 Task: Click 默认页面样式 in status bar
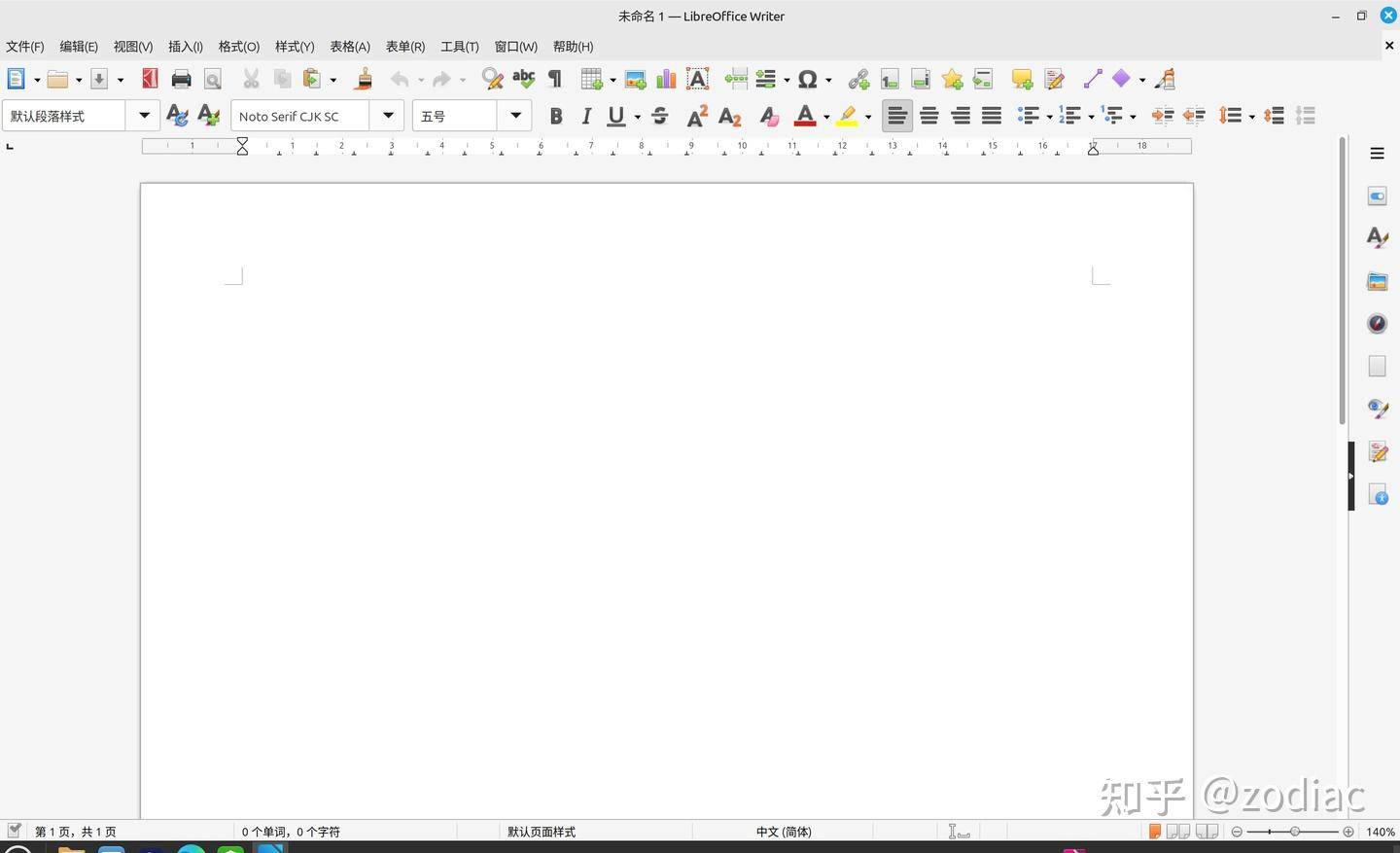pos(542,832)
